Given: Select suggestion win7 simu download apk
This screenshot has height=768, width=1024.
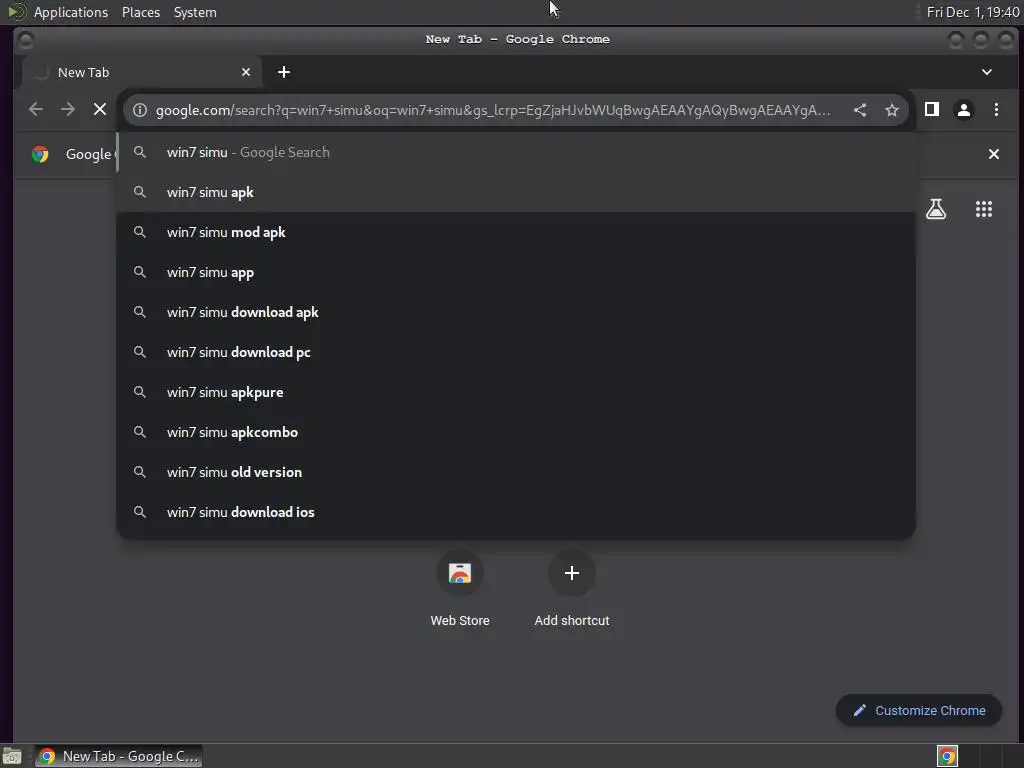Looking at the screenshot, I should tap(516, 312).
